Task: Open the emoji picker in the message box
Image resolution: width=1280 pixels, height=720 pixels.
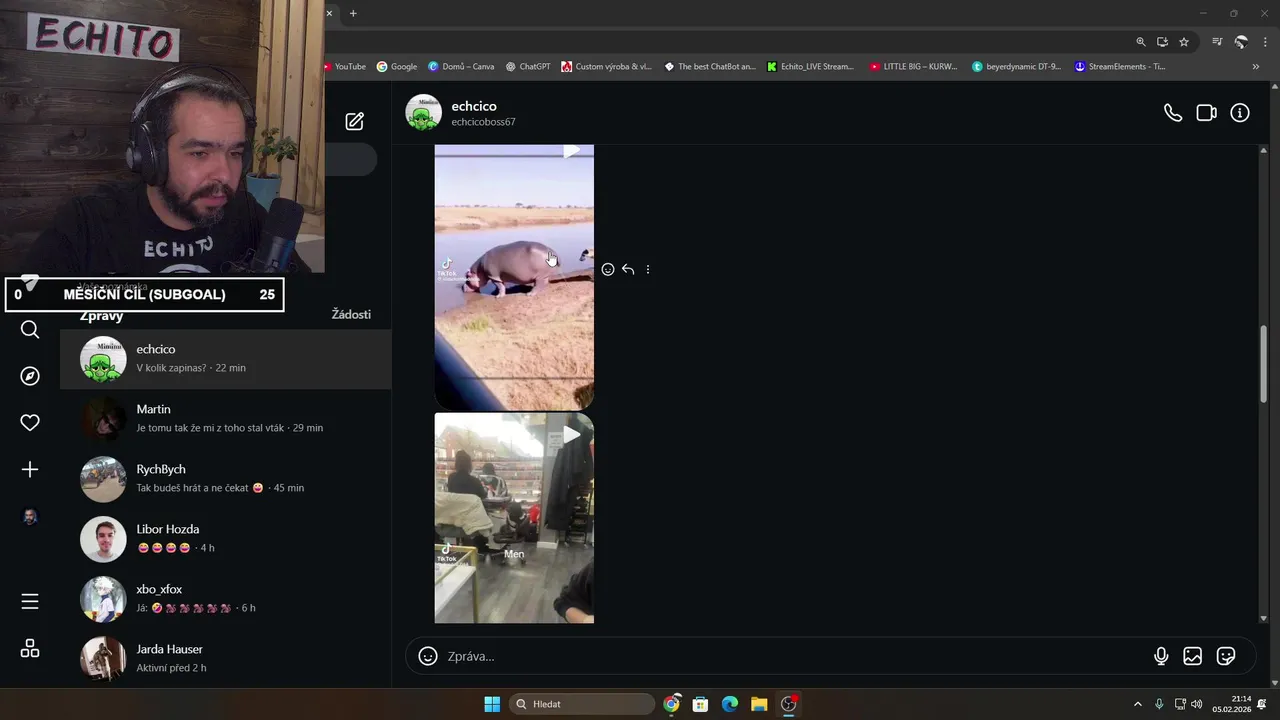Action: click(428, 656)
